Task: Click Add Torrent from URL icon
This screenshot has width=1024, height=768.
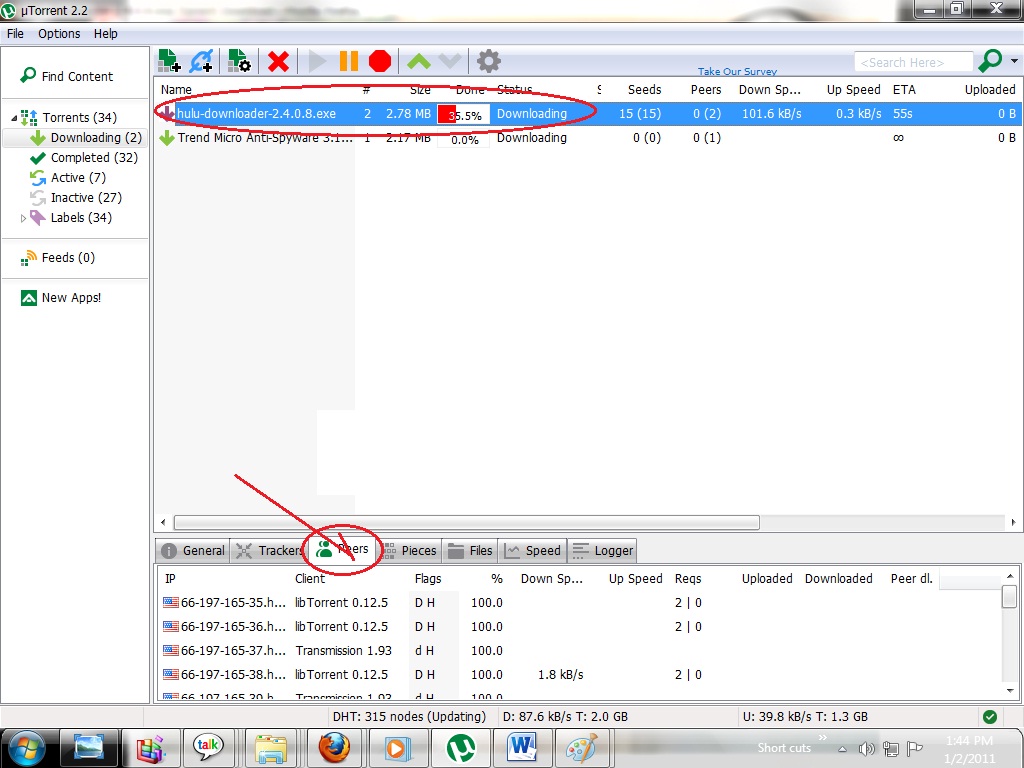Action: tap(202, 61)
